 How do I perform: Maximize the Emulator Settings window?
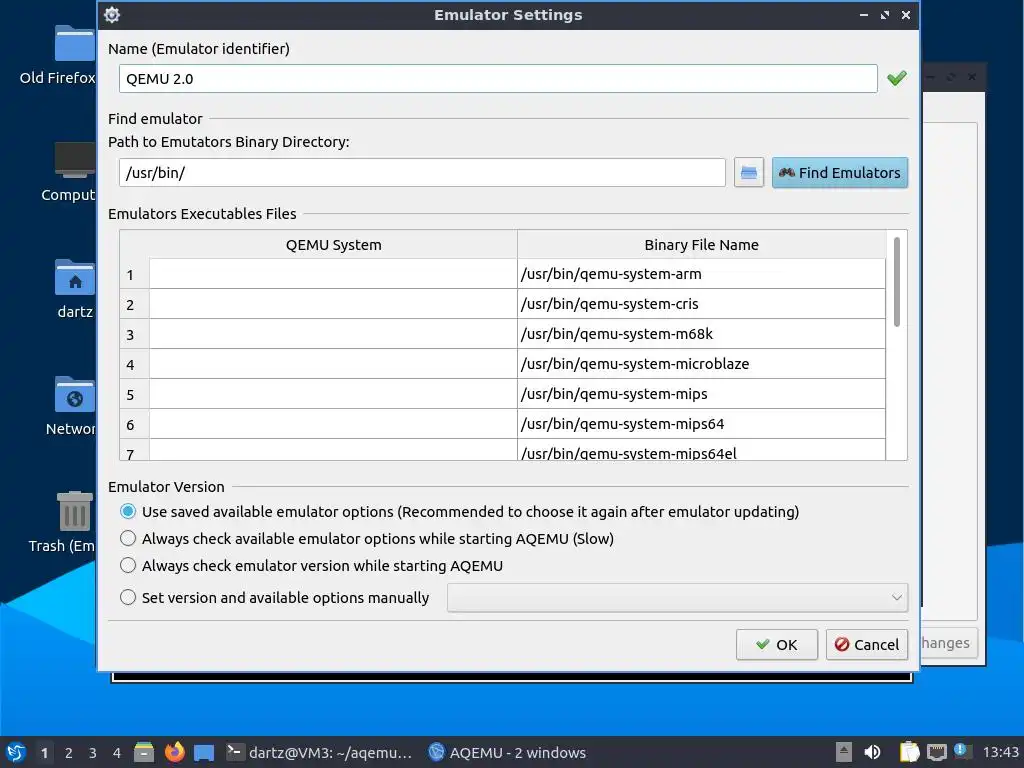coord(884,14)
